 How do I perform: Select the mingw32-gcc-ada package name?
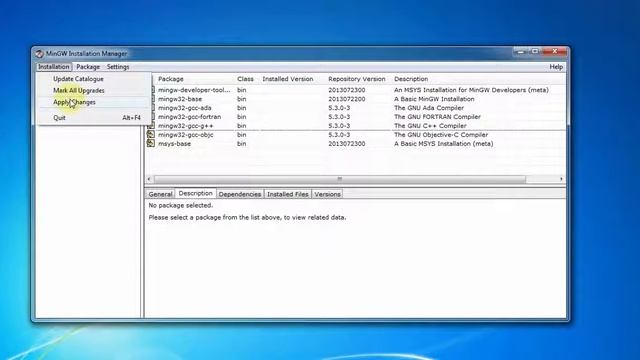184,108
